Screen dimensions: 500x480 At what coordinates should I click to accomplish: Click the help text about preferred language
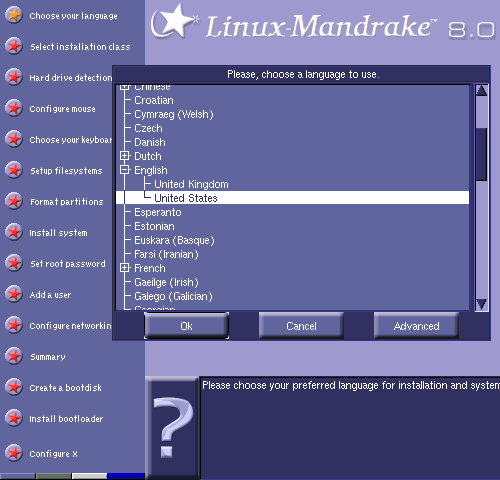(351, 385)
